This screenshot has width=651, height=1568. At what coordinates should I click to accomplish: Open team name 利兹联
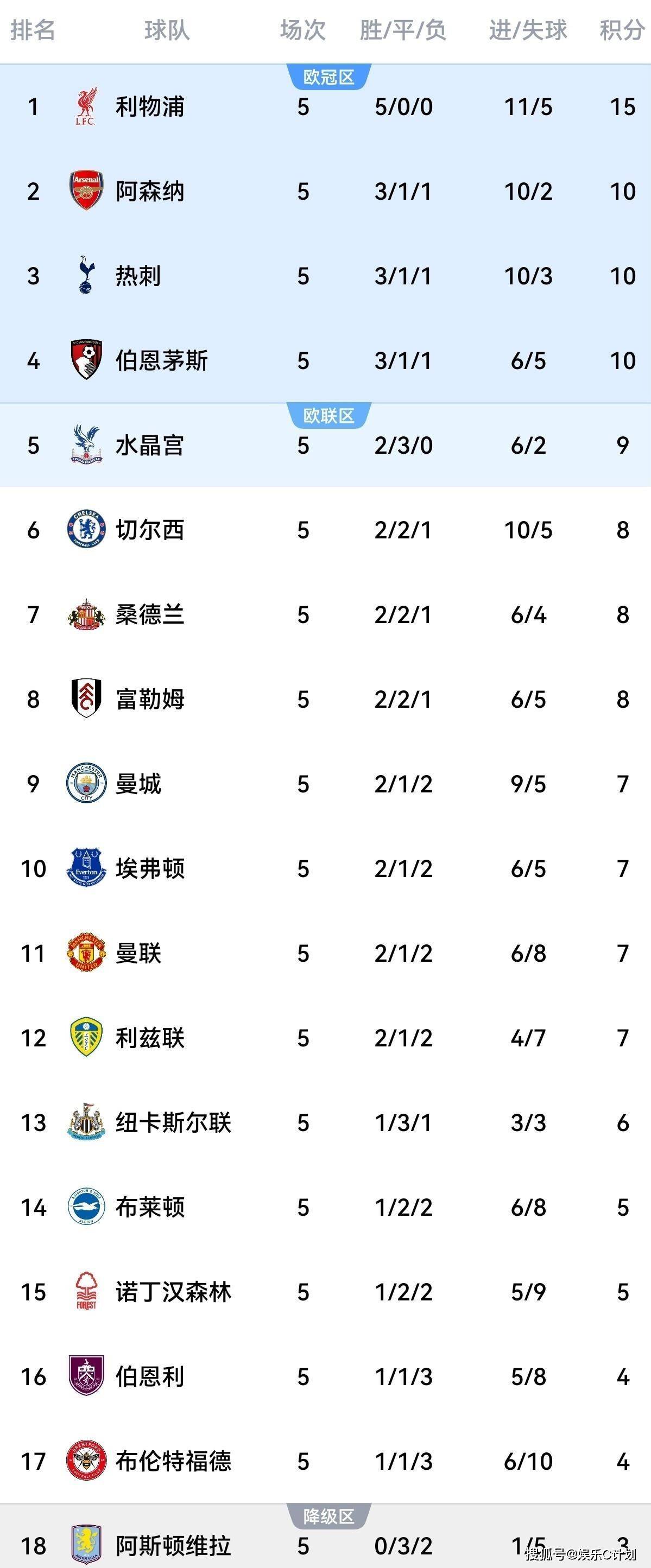point(150,1038)
